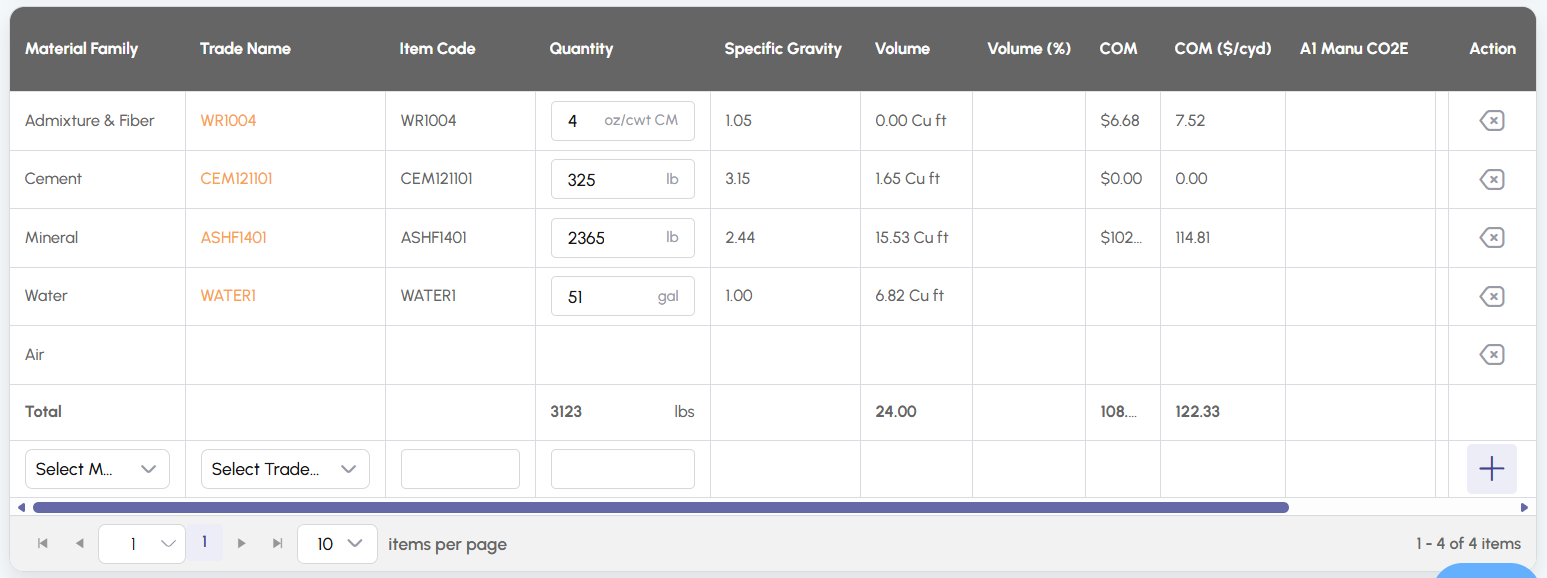This screenshot has height=578, width=1547.
Task: Click the A1 Manu CO2E column header
Action: point(1354,49)
